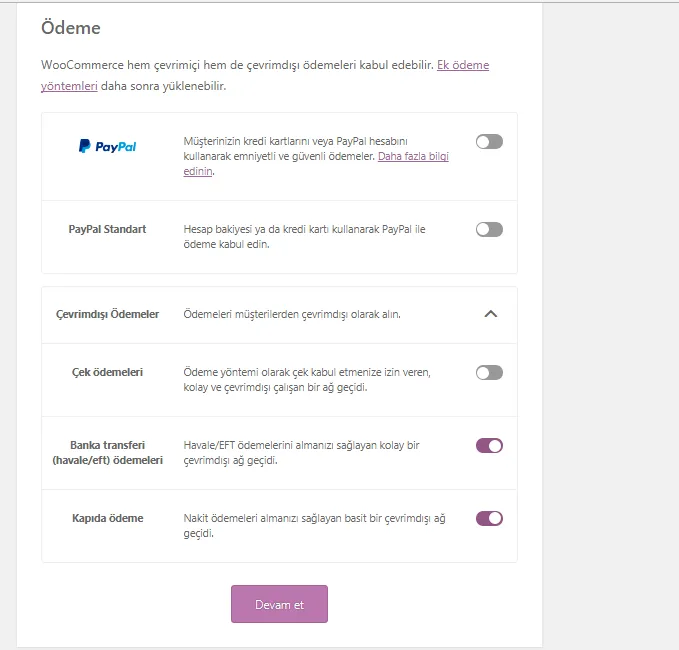Click the PayPal Standart description text
679x650 pixels.
pyautogui.click(x=304, y=236)
